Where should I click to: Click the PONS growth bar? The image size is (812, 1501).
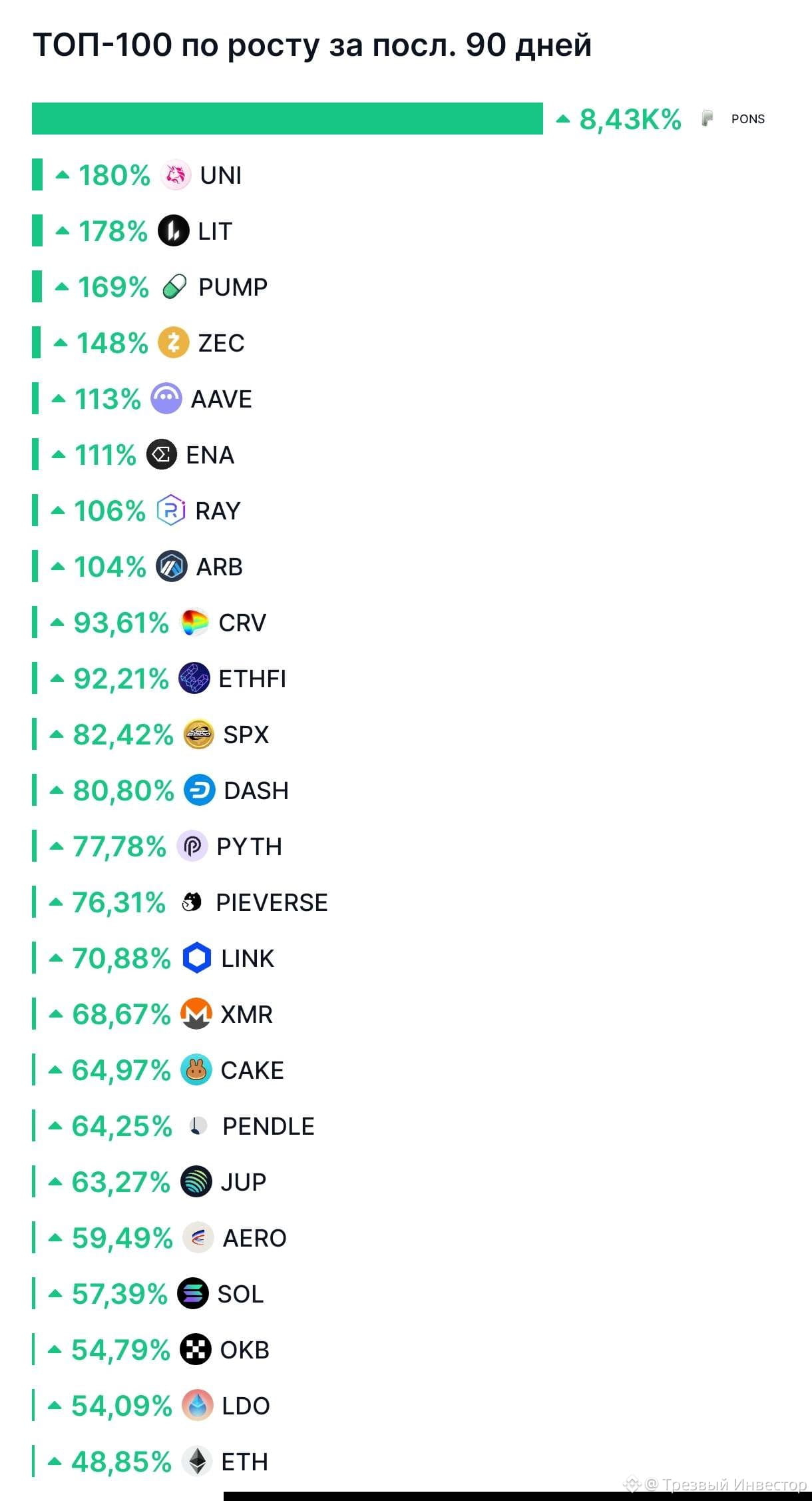point(288,119)
